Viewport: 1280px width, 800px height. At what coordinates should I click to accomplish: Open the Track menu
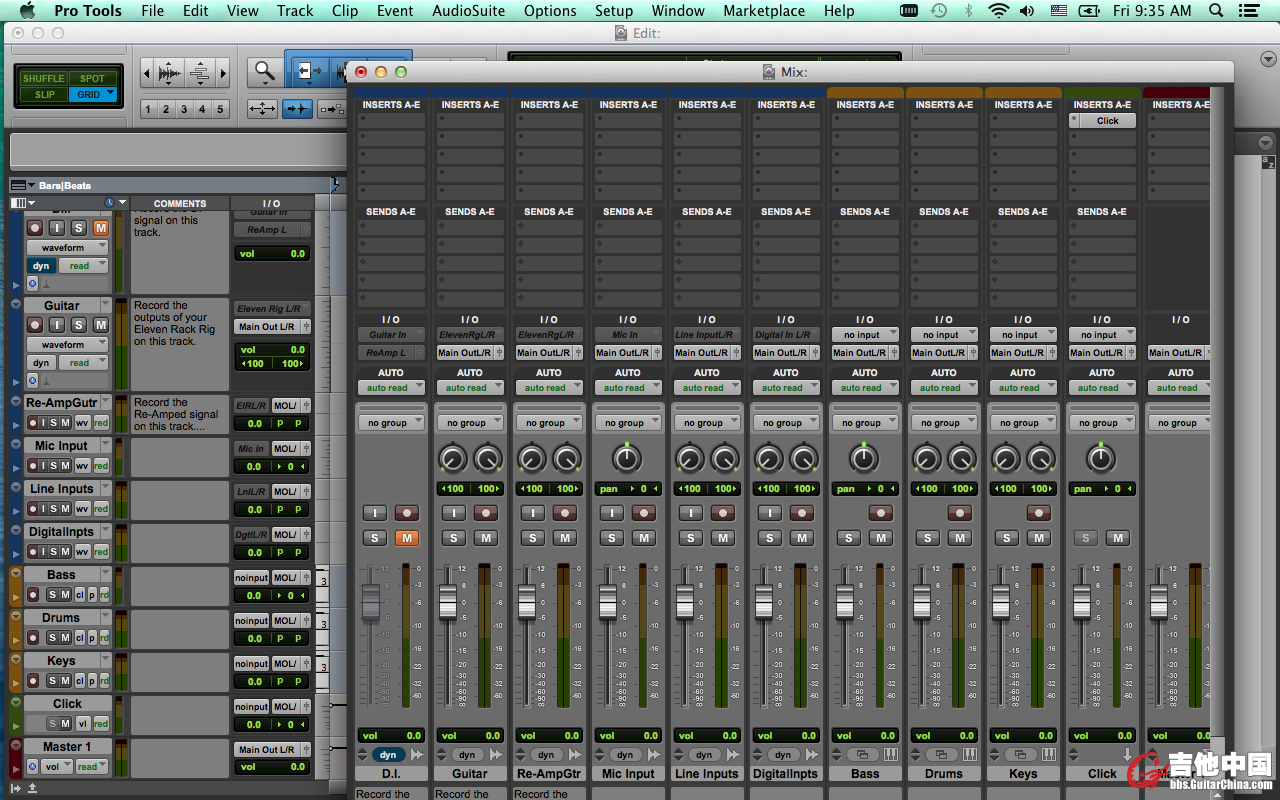click(295, 11)
